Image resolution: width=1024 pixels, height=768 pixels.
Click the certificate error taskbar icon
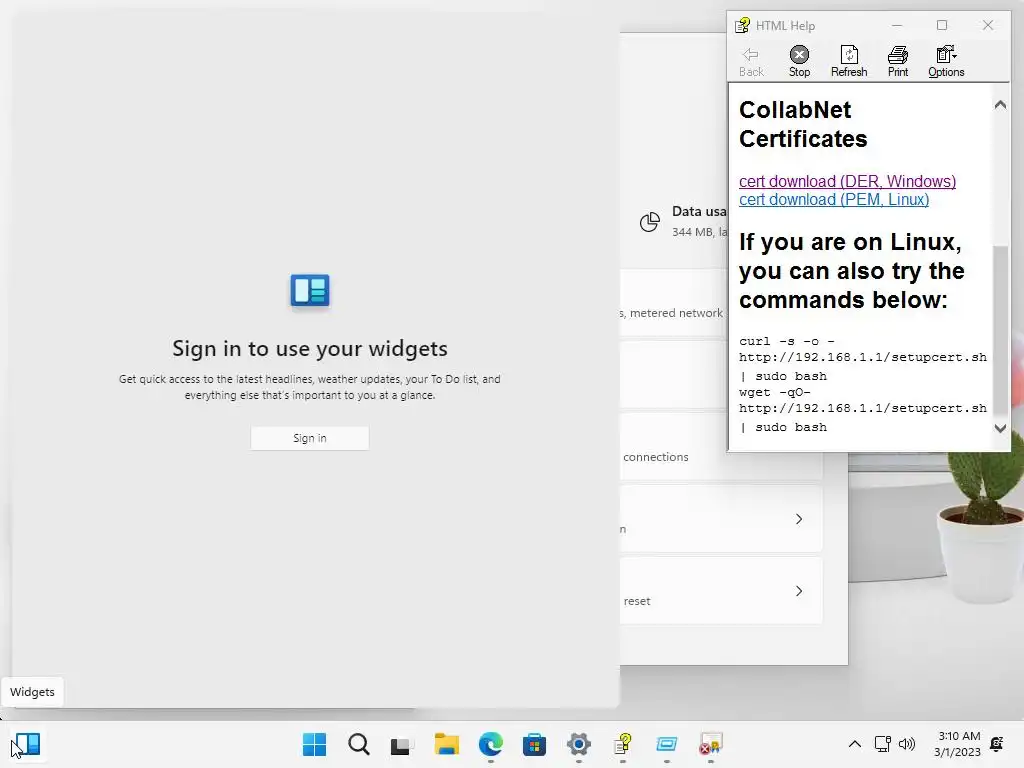(711, 744)
